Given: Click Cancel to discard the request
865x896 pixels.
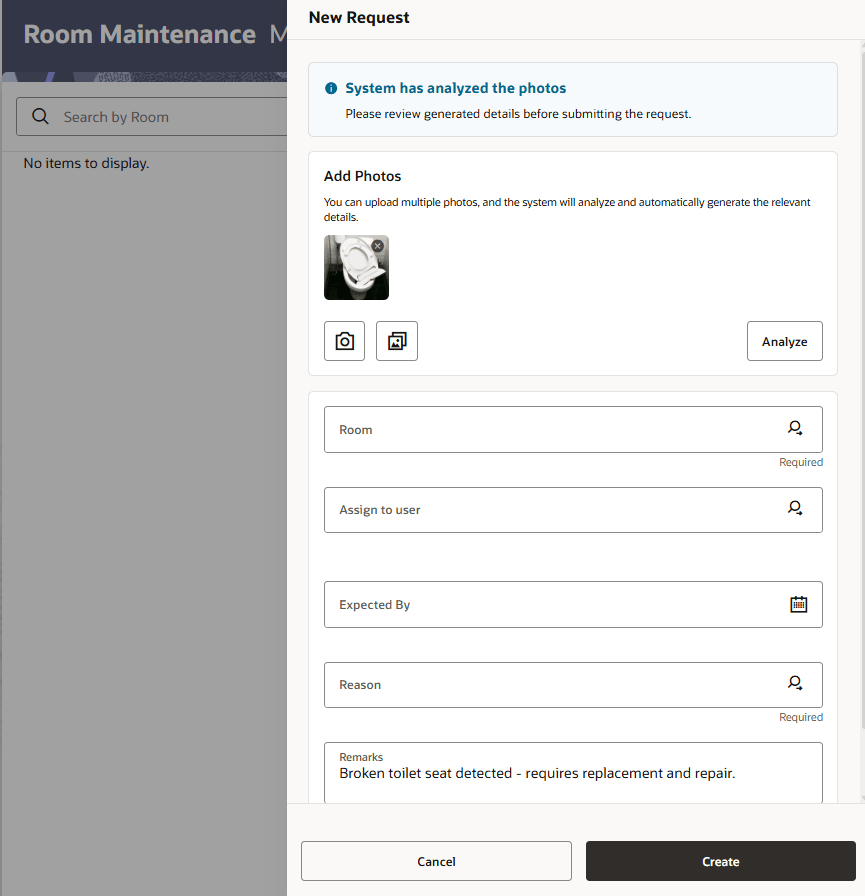Looking at the screenshot, I should click(436, 861).
